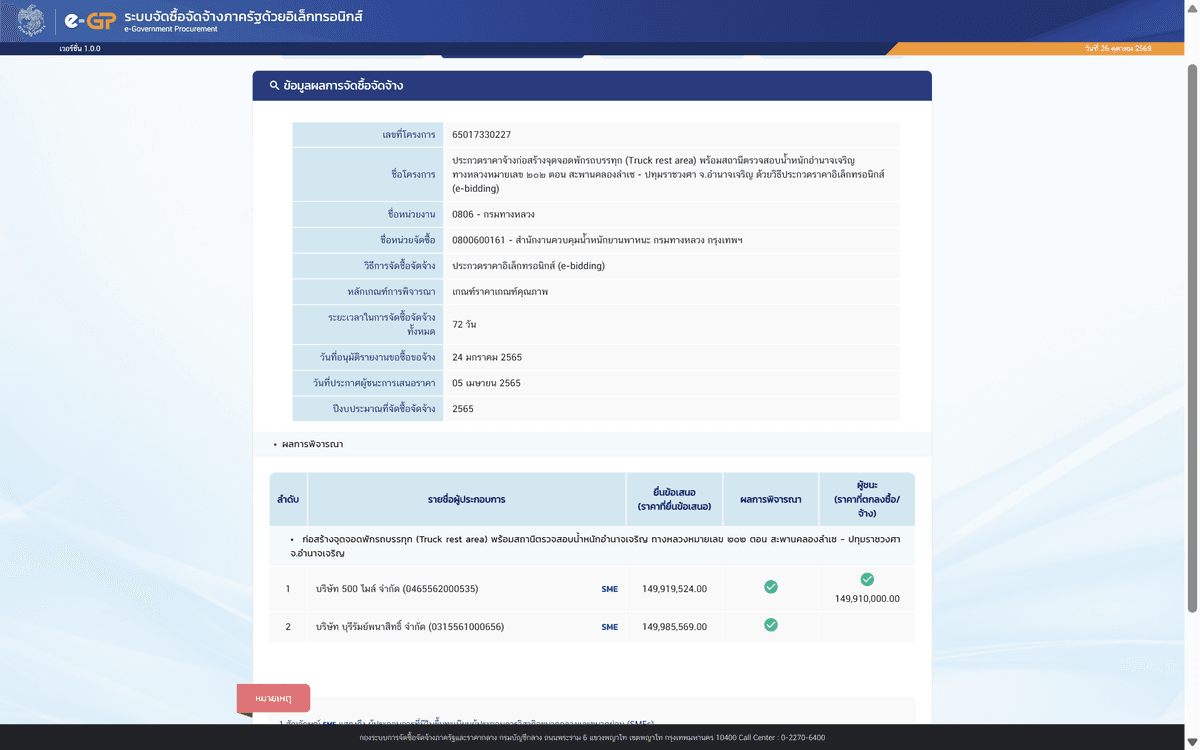This screenshot has height=750, width=1200.
Task: Select approval date 24 มกราคม 2565
Action: coord(487,357)
